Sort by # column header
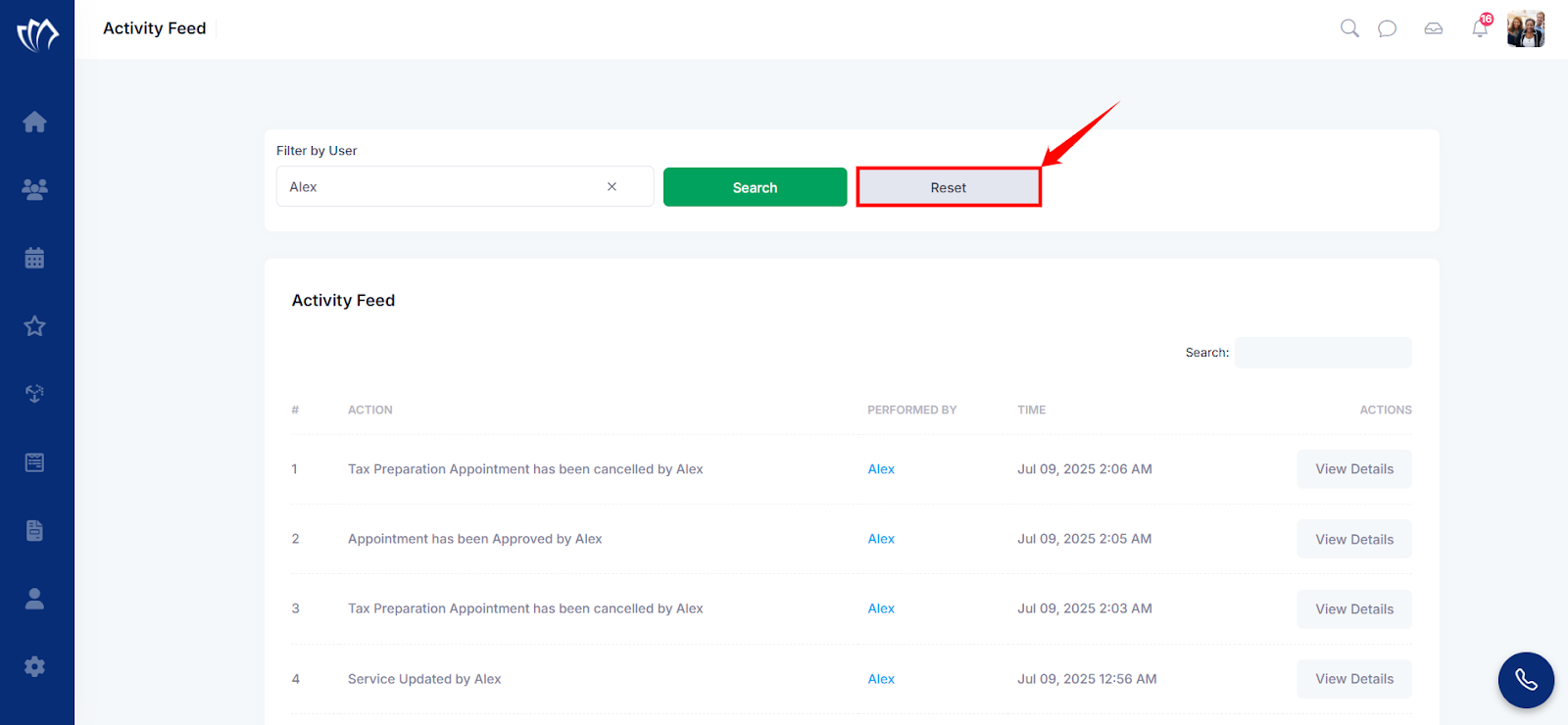 (x=295, y=410)
